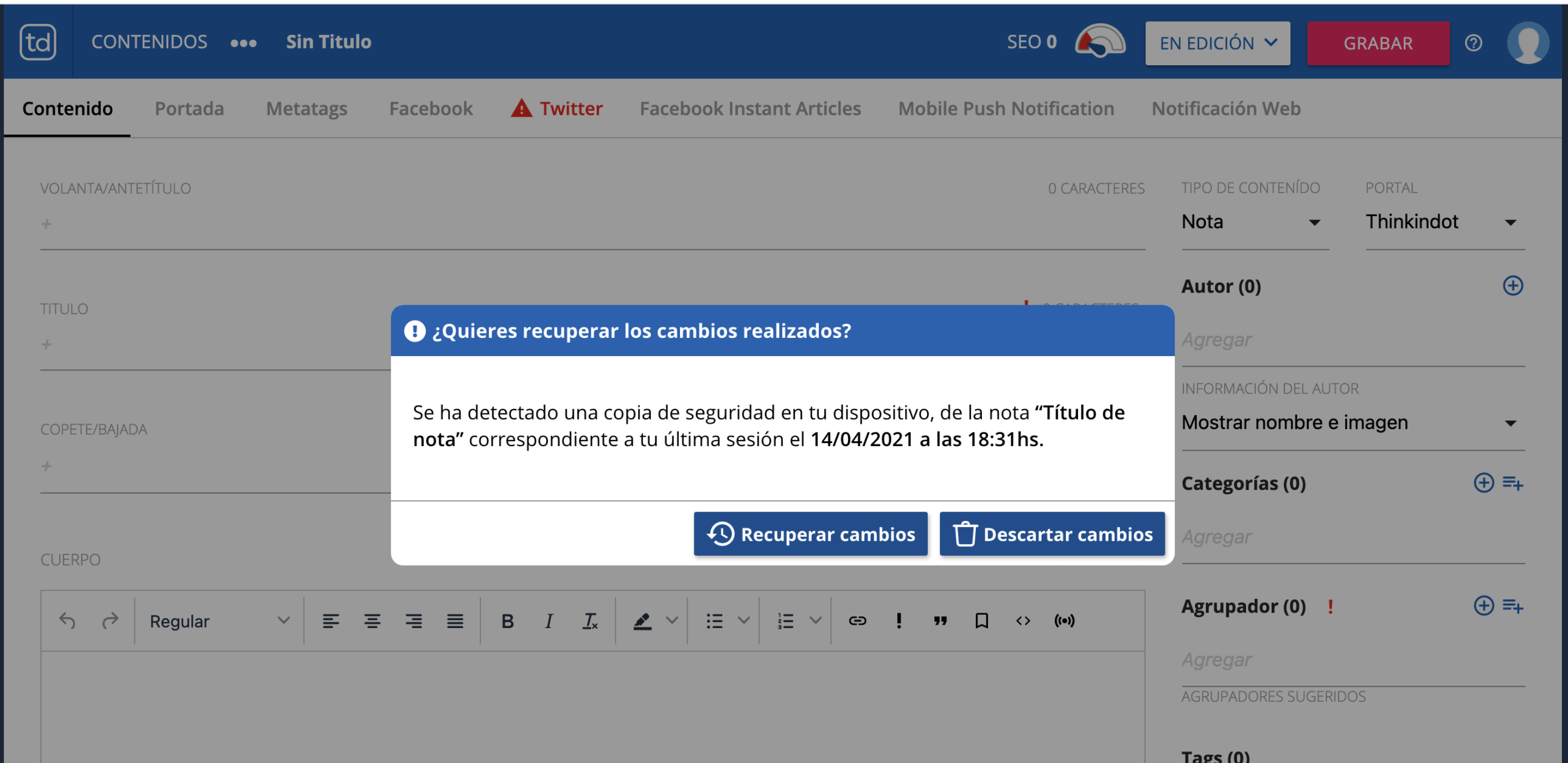Click the SEO gauge meter icon
1568x763 pixels.
1099,42
